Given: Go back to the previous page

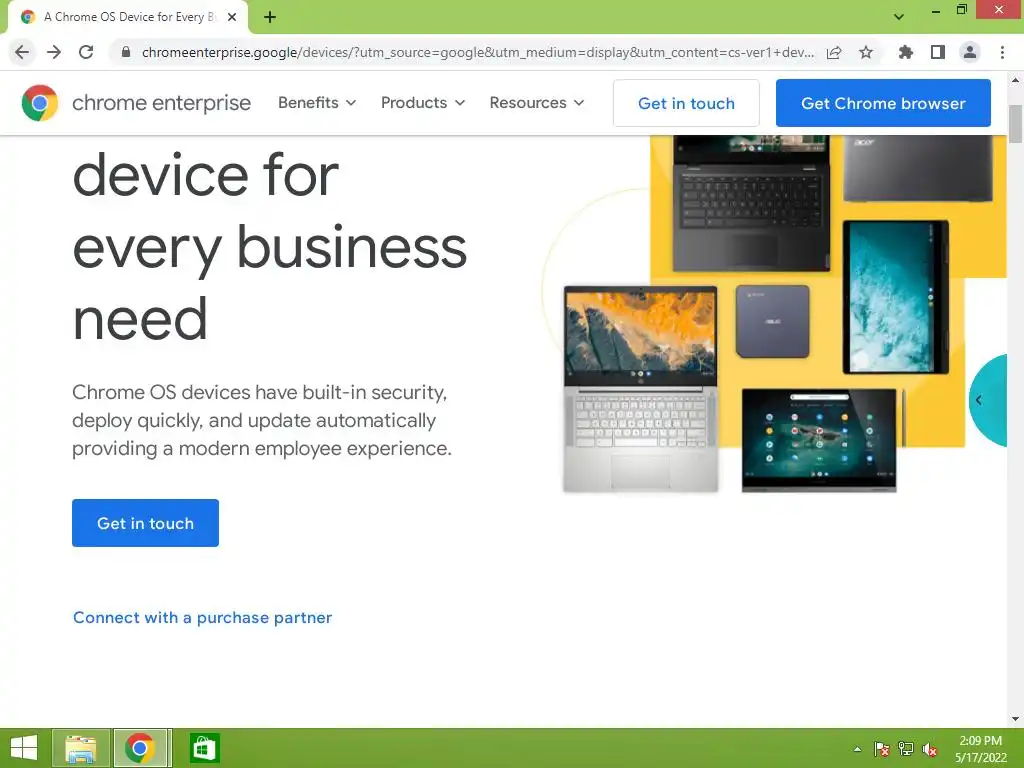Looking at the screenshot, I should [x=22, y=52].
